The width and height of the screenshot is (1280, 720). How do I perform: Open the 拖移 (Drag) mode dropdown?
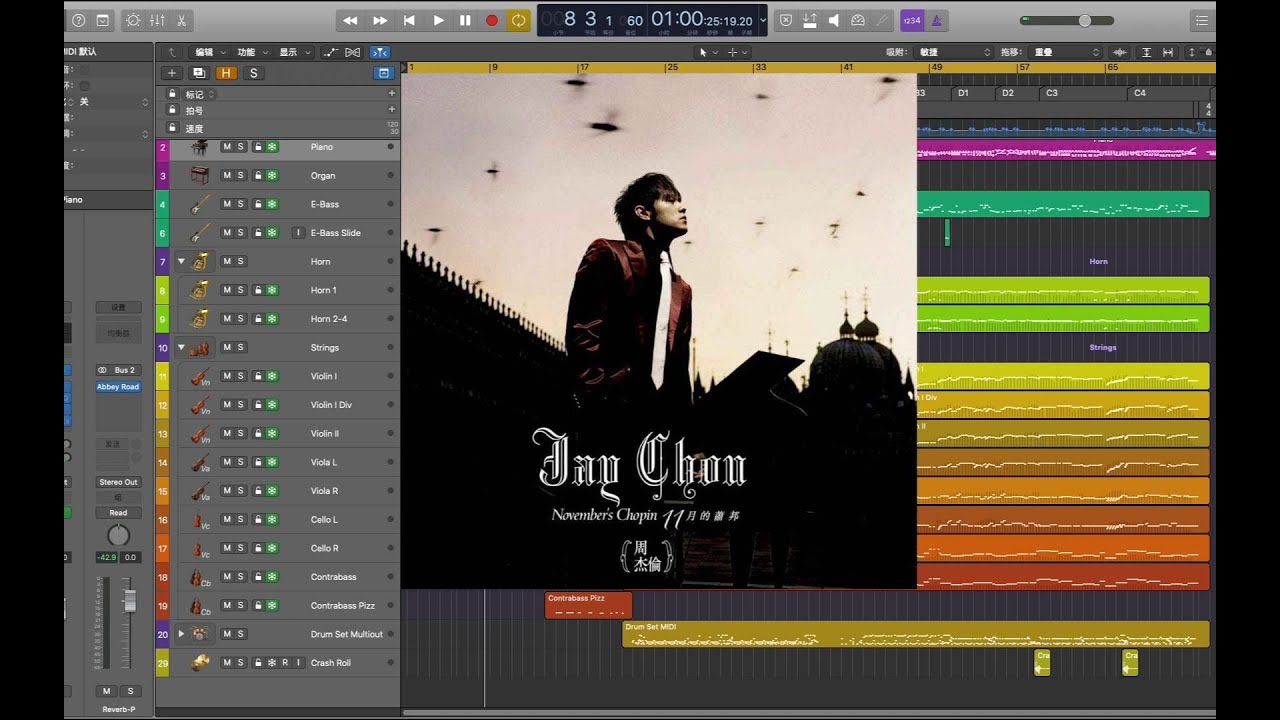pos(1066,52)
